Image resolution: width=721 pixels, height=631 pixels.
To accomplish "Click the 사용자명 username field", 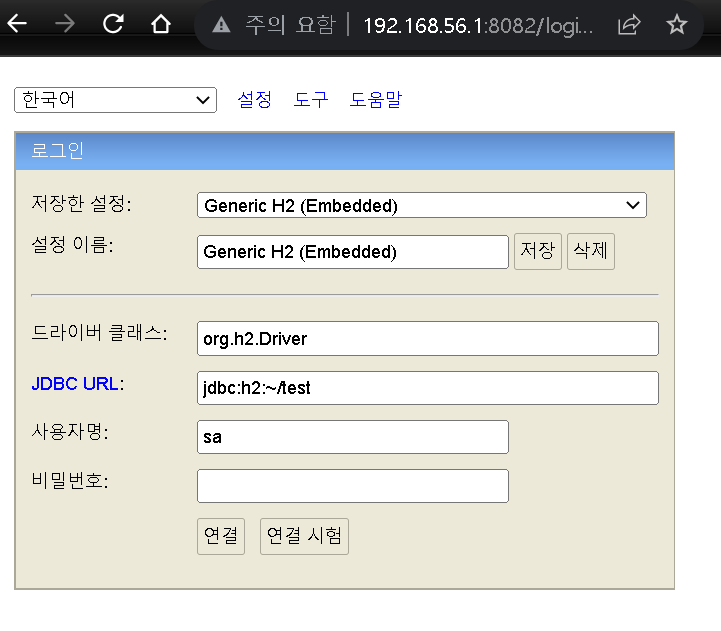I will [x=353, y=437].
